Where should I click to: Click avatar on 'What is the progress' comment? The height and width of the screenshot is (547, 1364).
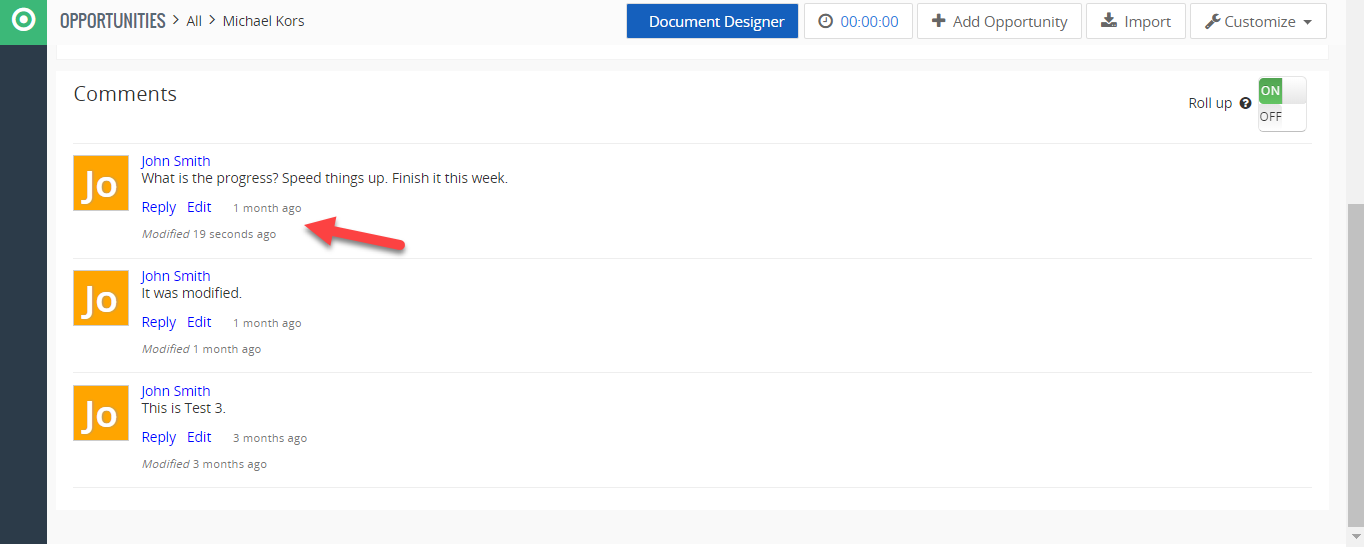[101, 183]
